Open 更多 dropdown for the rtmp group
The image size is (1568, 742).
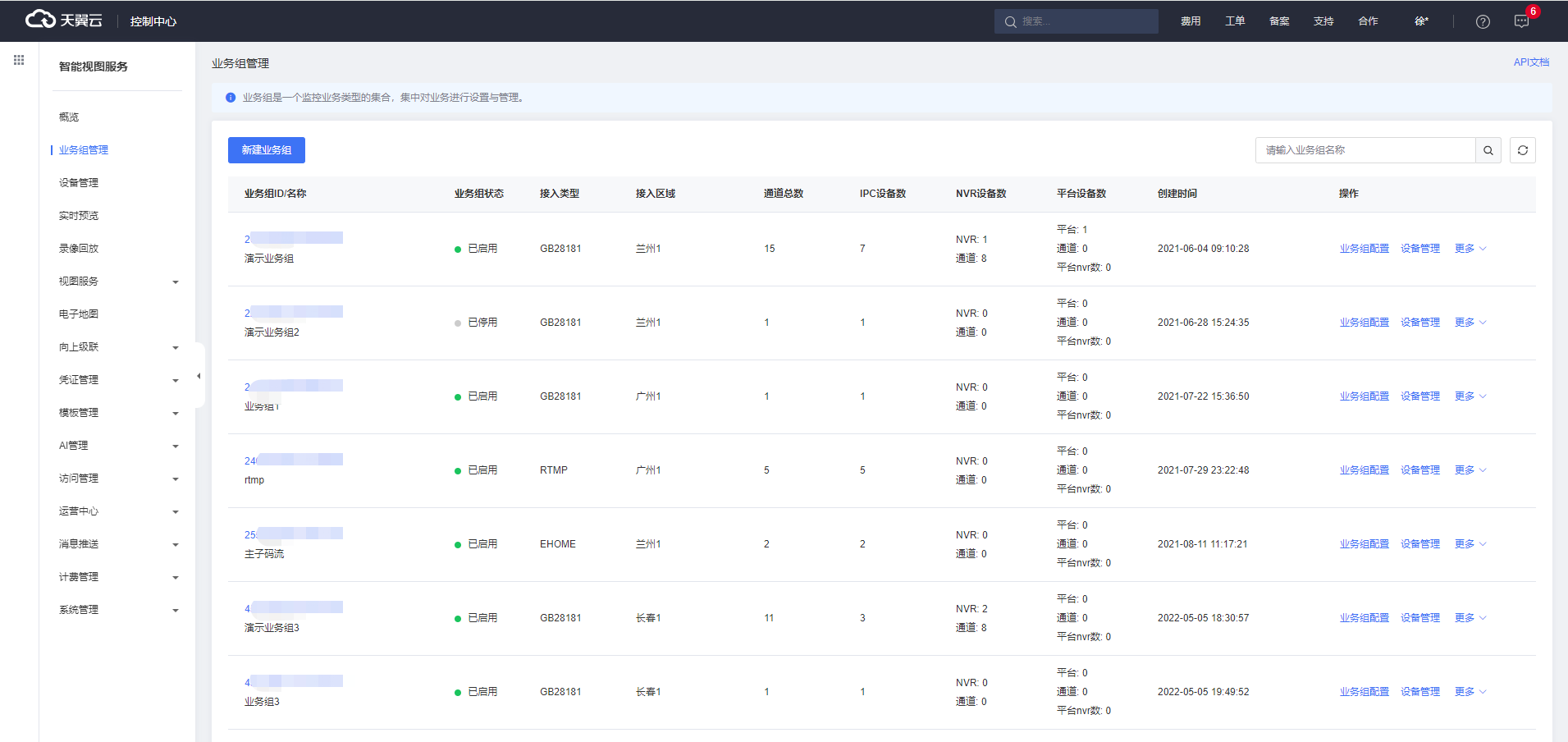[x=1470, y=470]
